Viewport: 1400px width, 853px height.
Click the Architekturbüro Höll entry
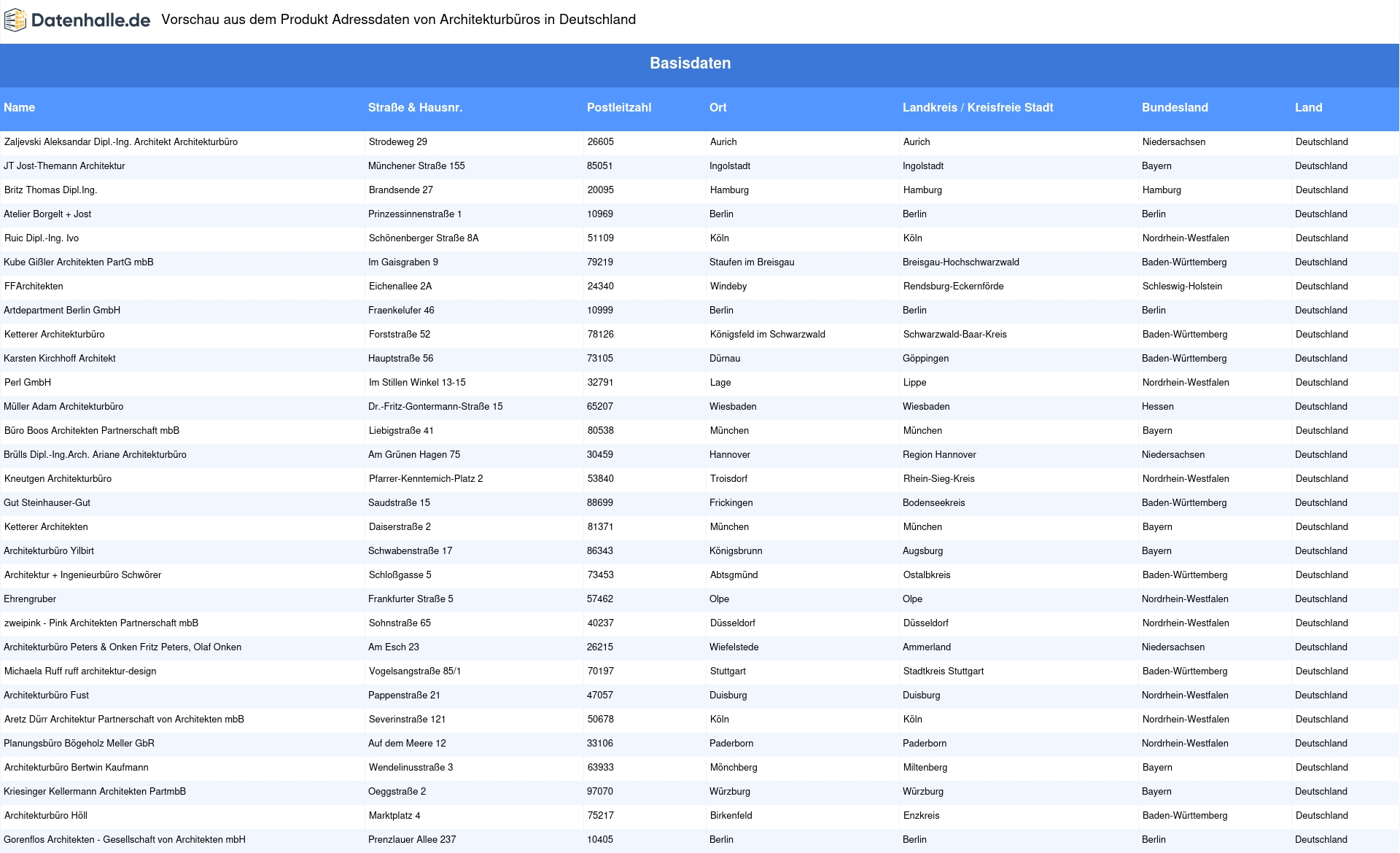[46, 816]
